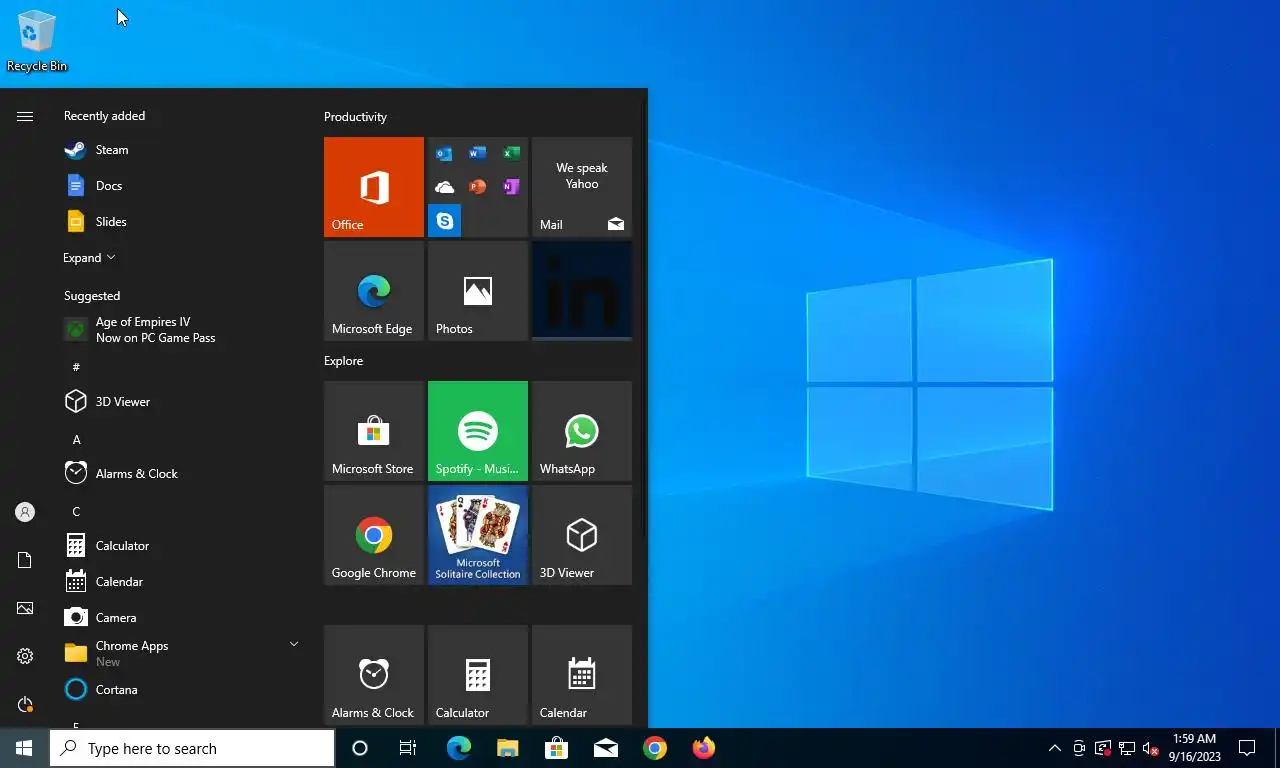This screenshot has height=768, width=1280.
Task: Launch Microsoft Edge tile
Action: [x=374, y=291]
